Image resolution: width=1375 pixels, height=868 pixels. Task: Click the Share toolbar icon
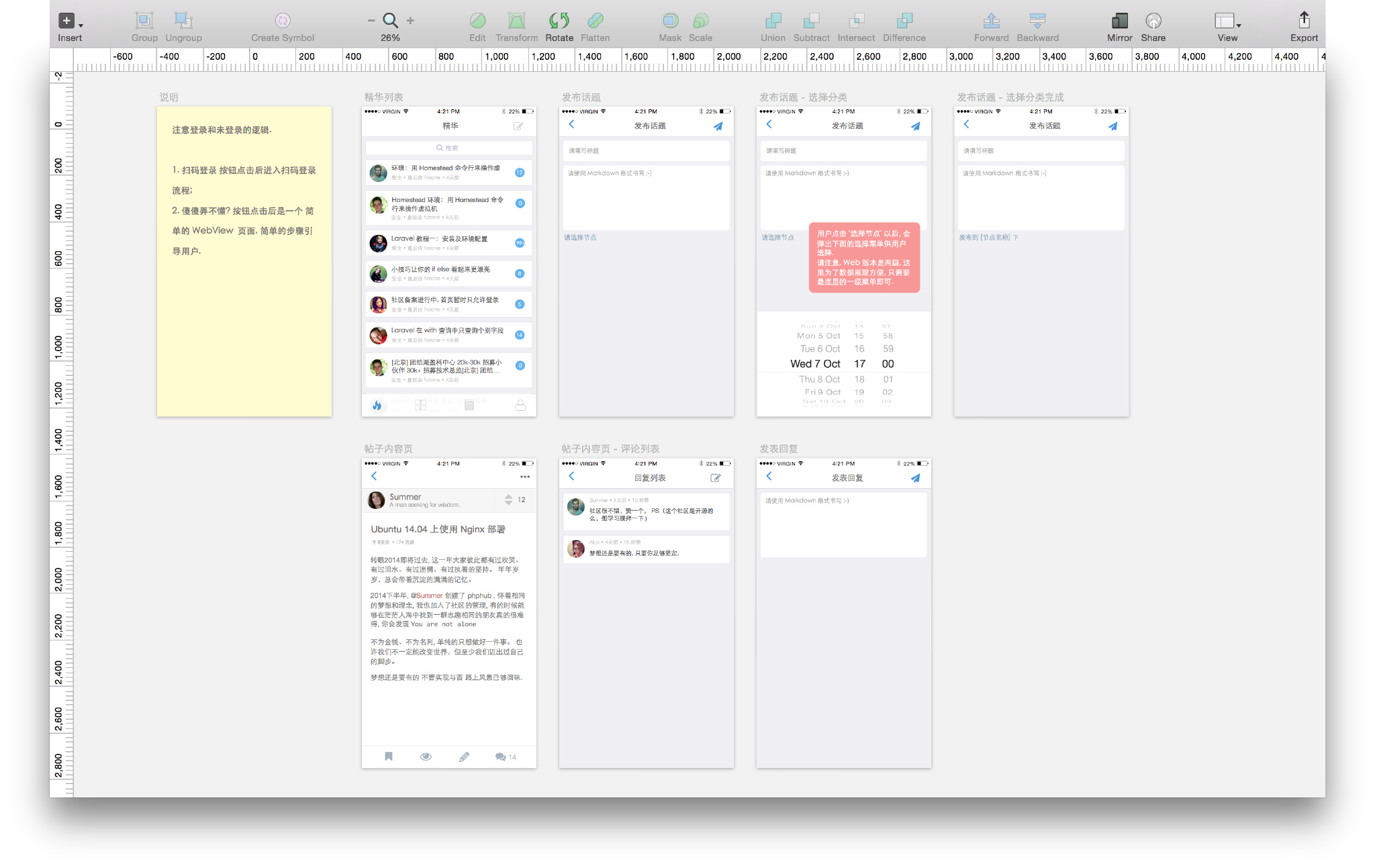tap(1153, 21)
